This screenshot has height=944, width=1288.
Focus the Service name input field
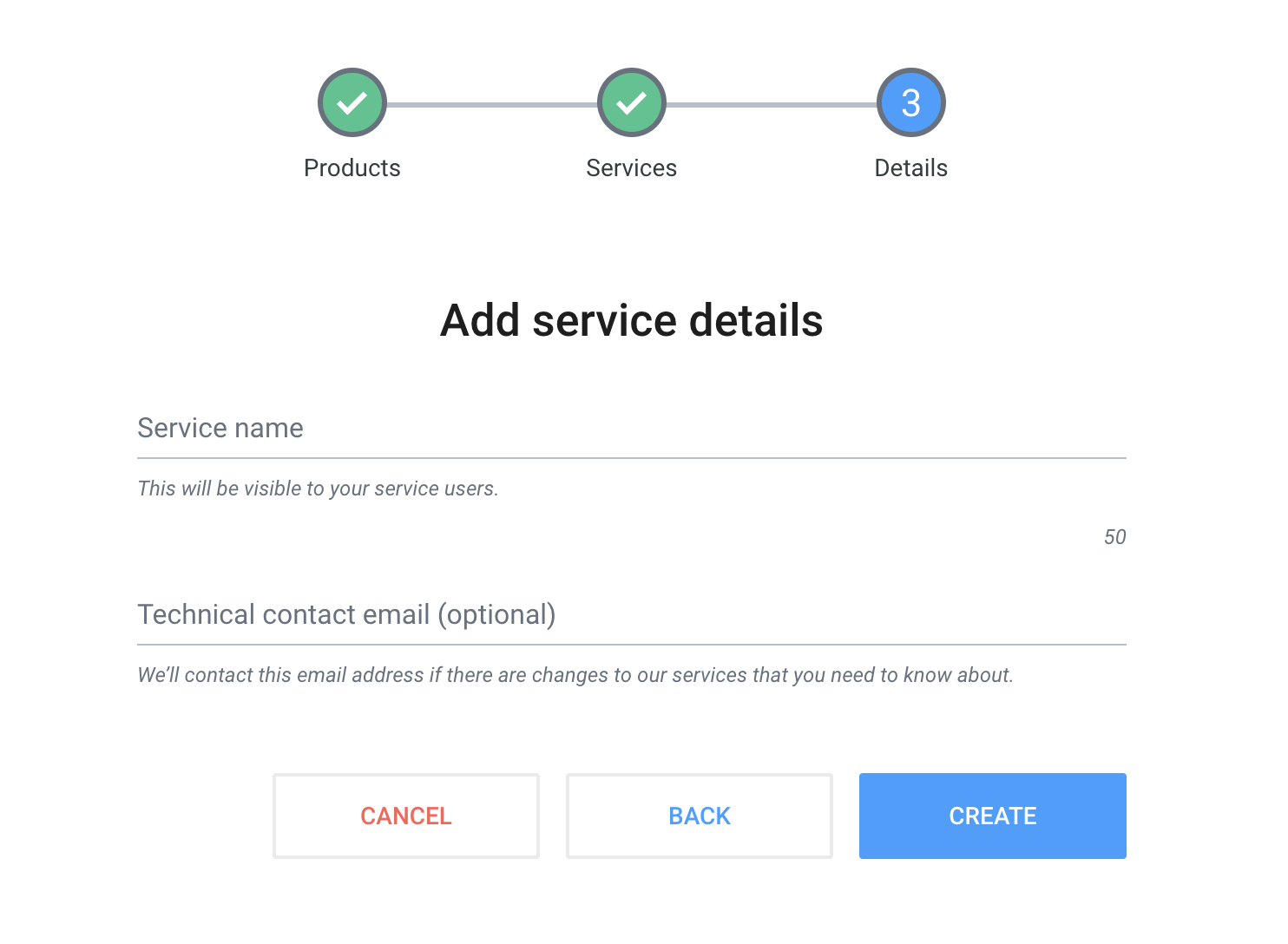coord(632,429)
